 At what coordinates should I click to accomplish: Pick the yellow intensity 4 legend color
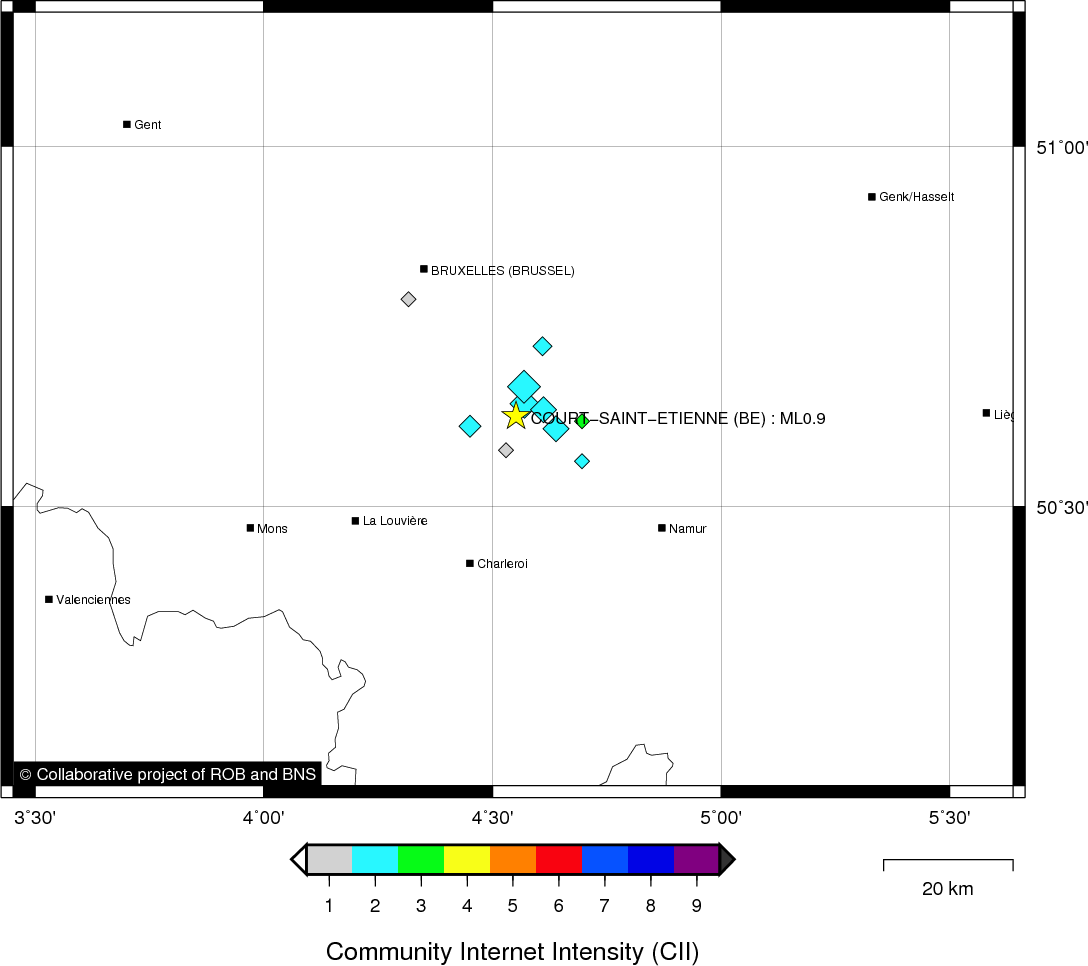click(467, 859)
